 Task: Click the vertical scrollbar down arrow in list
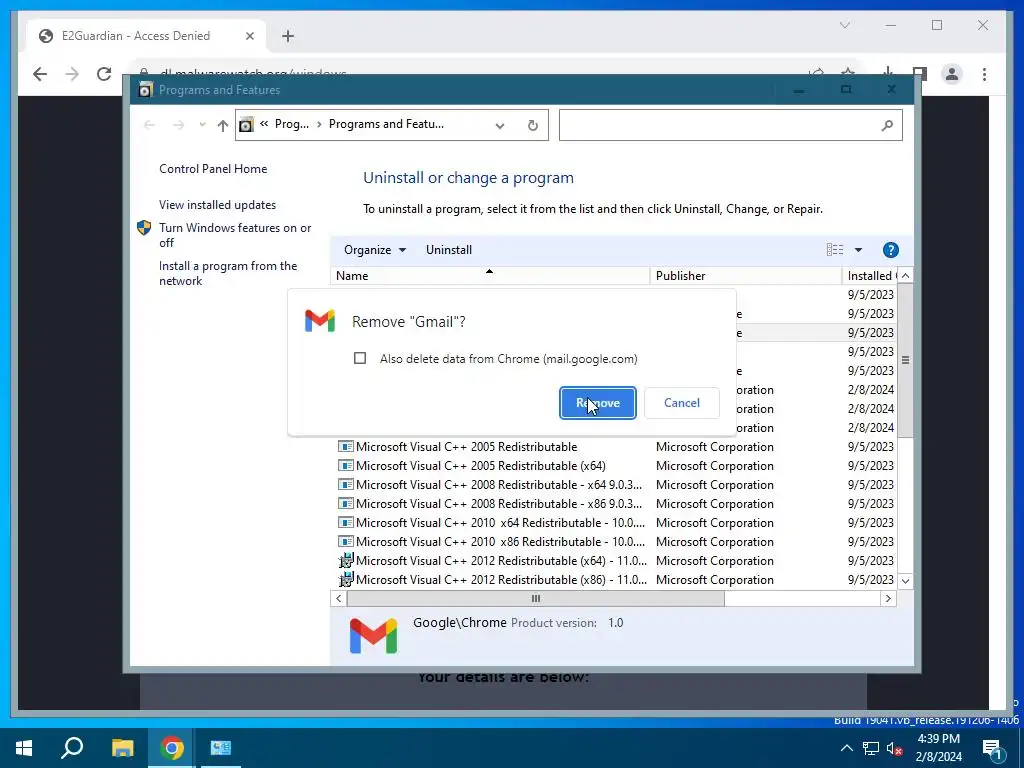(x=905, y=581)
